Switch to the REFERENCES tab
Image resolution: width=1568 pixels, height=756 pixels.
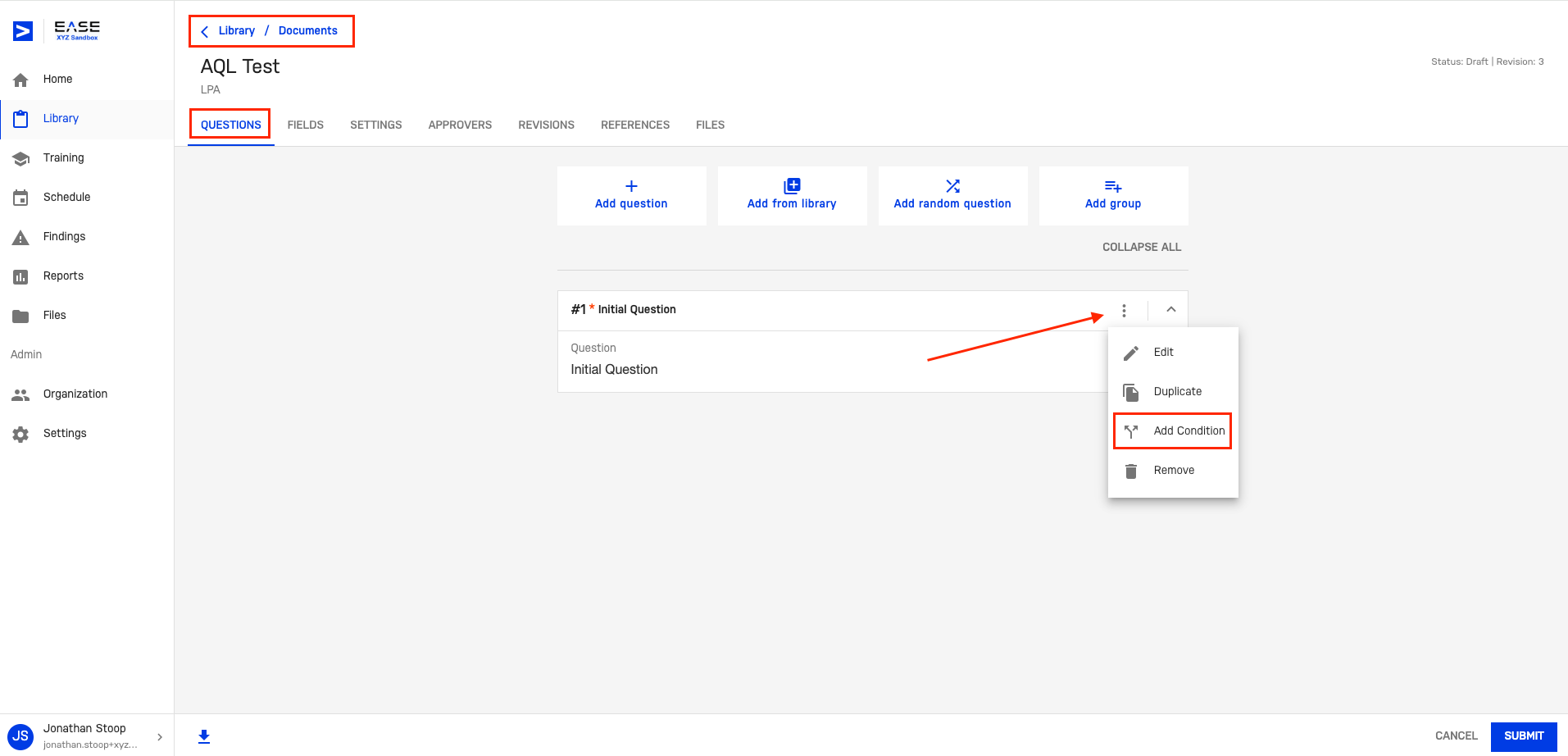635,125
